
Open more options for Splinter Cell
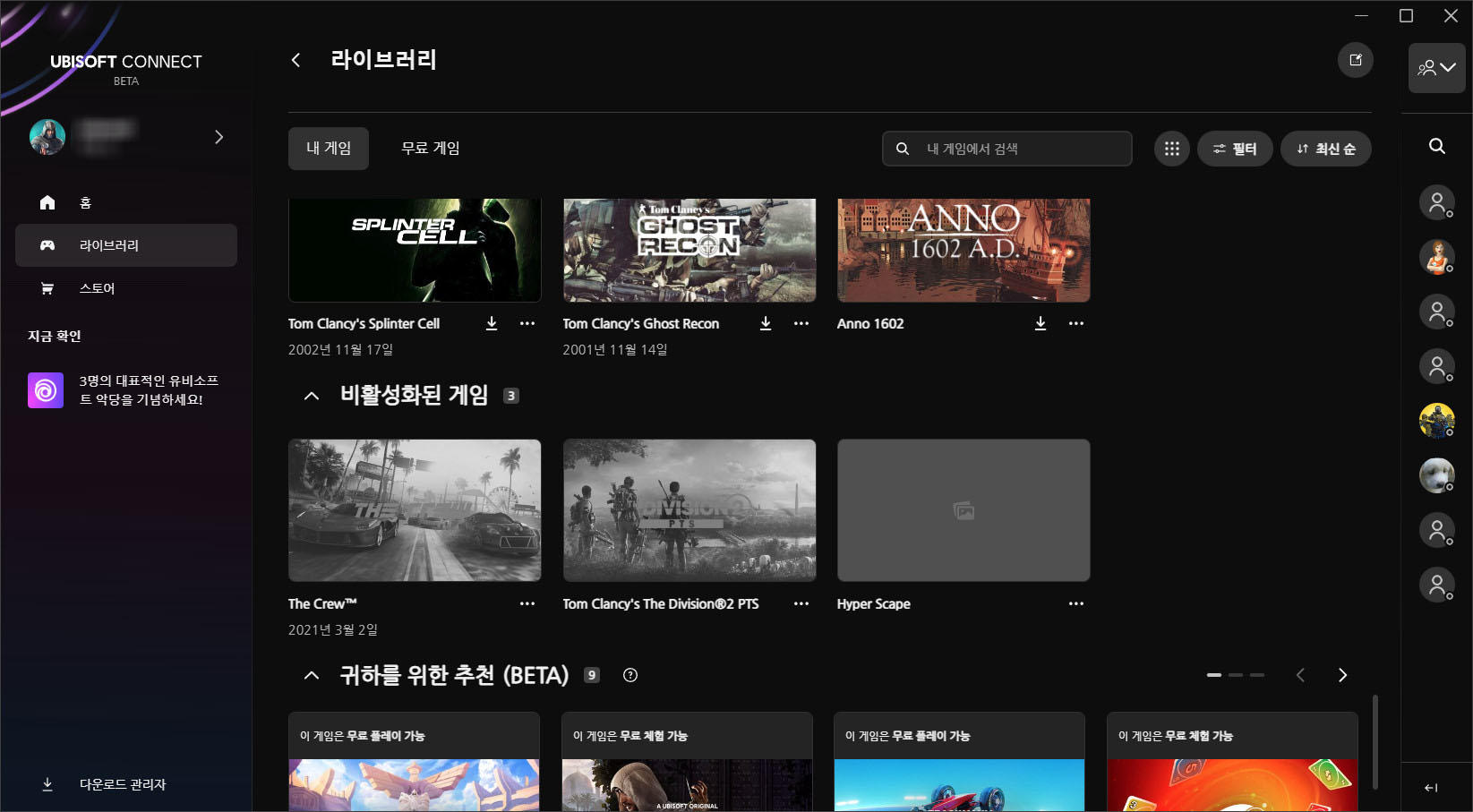[x=527, y=323]
